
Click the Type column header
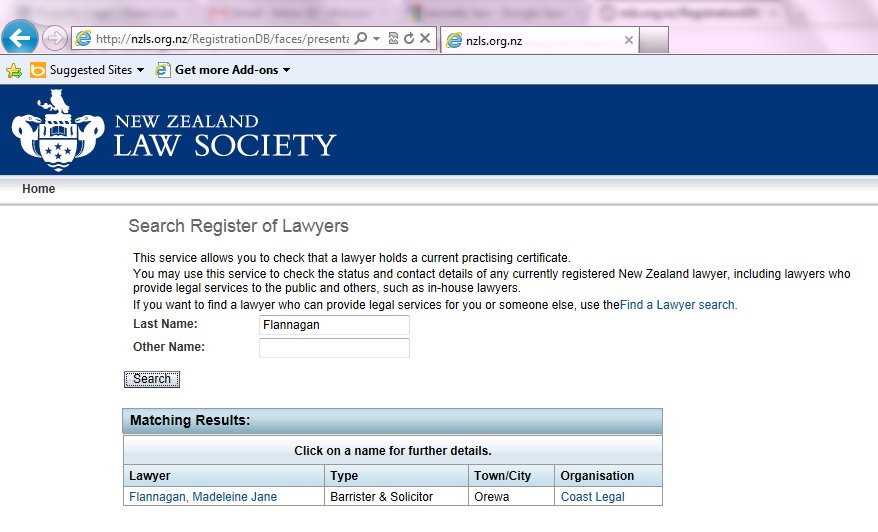pyautogui.click(x=396, y=475)
